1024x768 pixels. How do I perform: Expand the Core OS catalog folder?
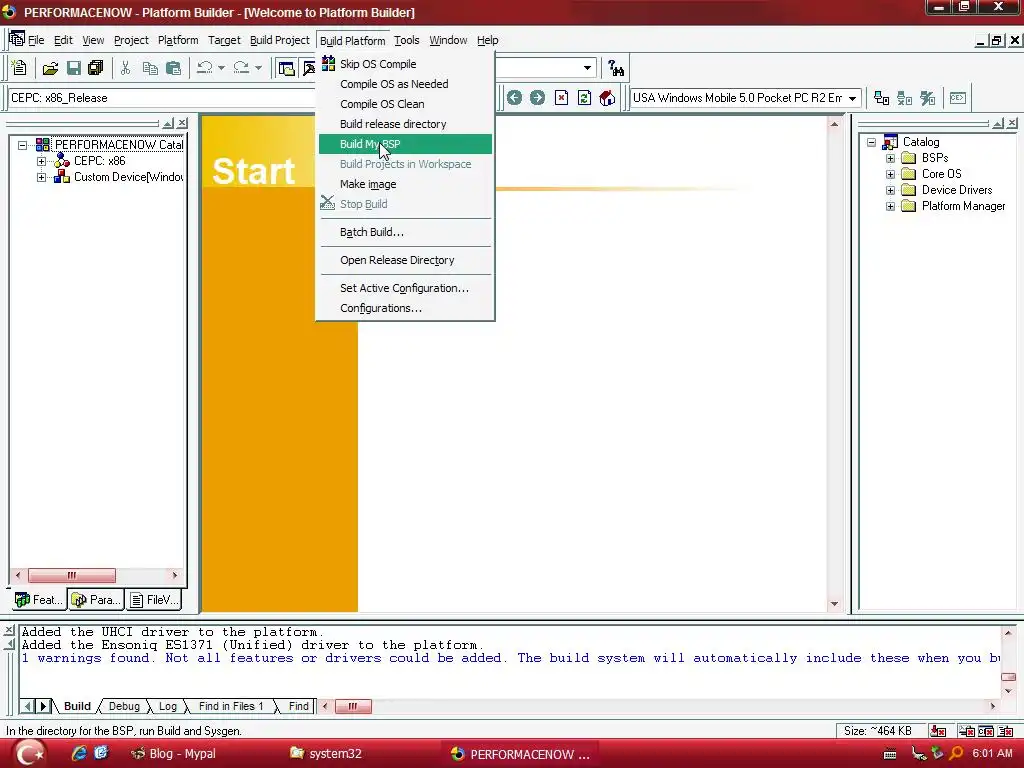coord(890,174)
